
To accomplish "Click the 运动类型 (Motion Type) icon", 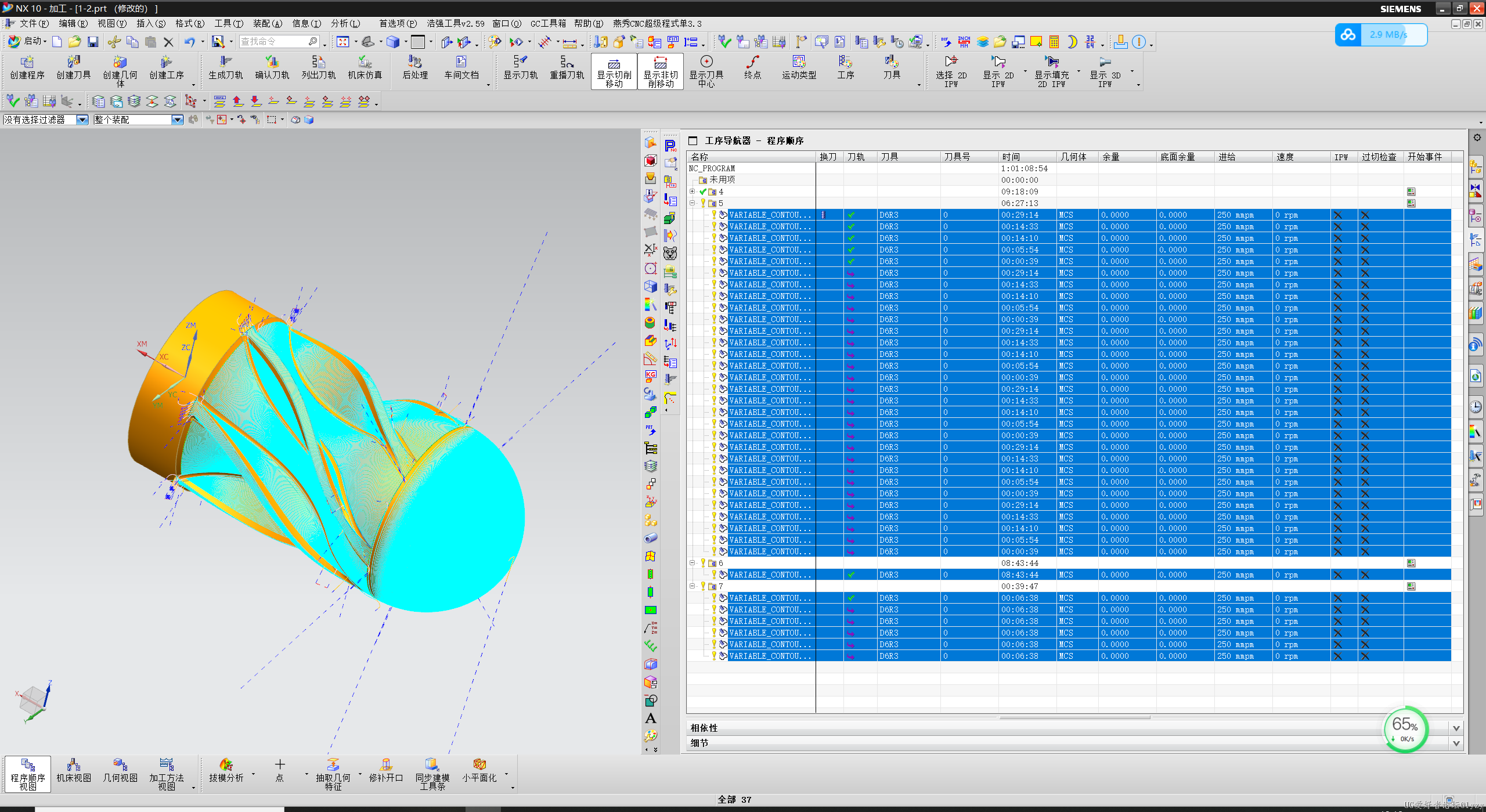I will pos(799,68).
